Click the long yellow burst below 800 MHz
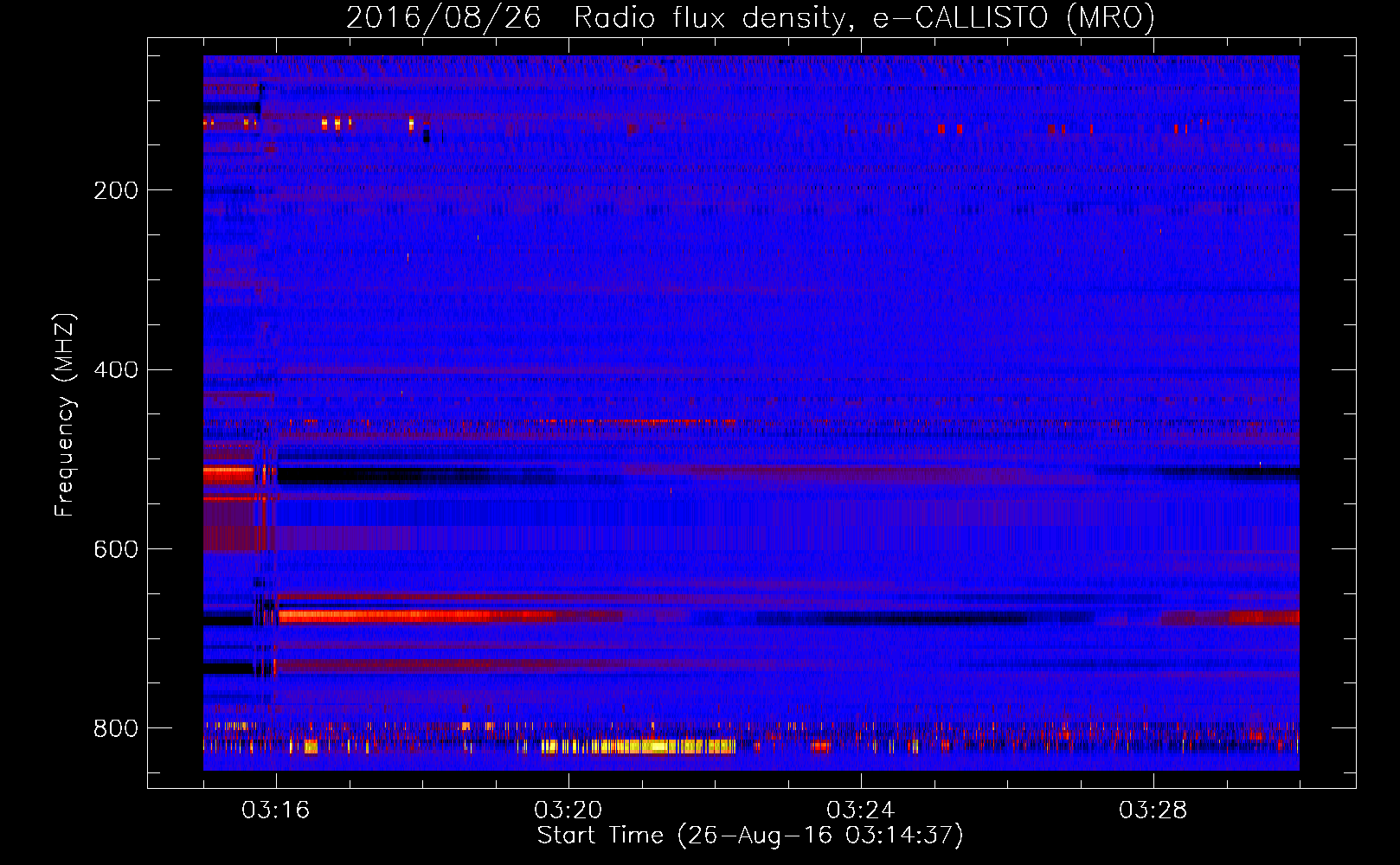The height and width of the screenshot is (865, 1400). (x=639, y=746)
